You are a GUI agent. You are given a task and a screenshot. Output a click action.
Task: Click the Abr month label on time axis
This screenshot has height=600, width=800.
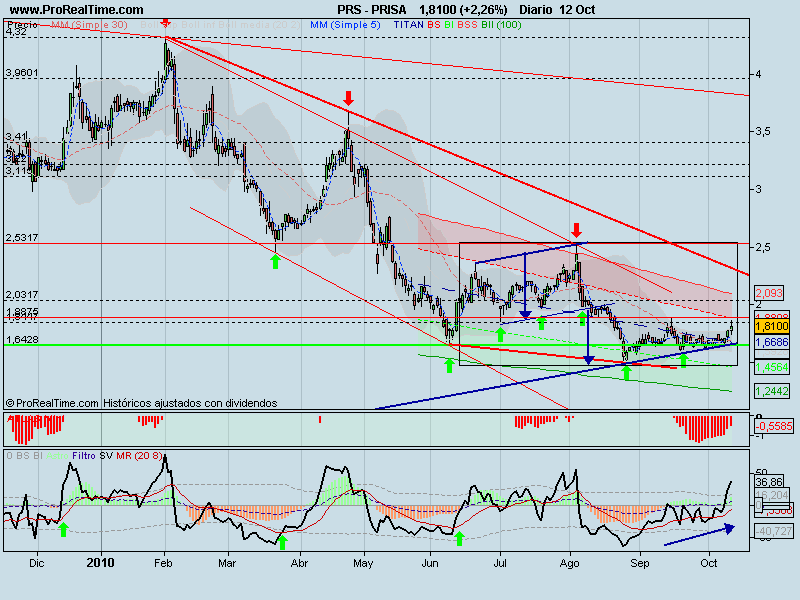click(299, 563)
